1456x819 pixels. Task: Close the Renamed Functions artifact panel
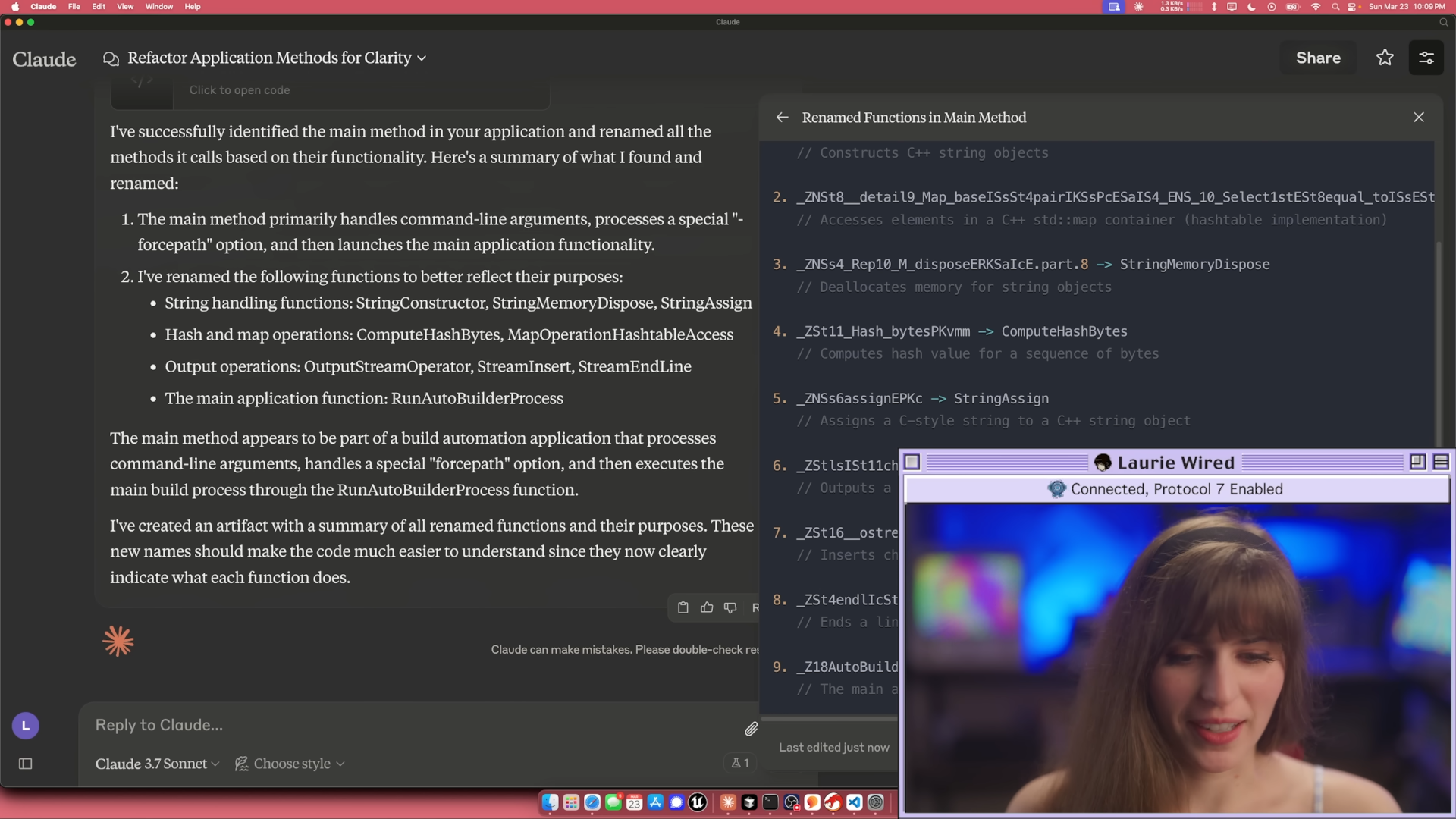tap(1419, 118)
